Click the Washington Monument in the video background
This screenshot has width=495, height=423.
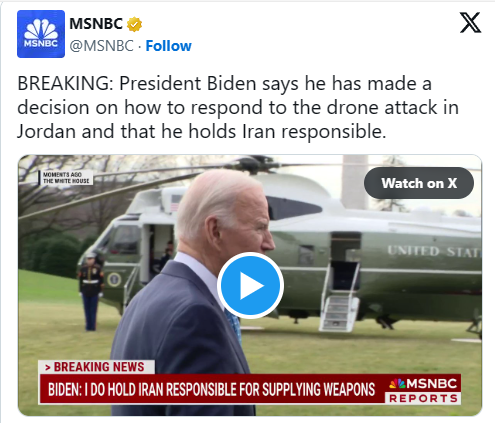(x=355, y=182)
